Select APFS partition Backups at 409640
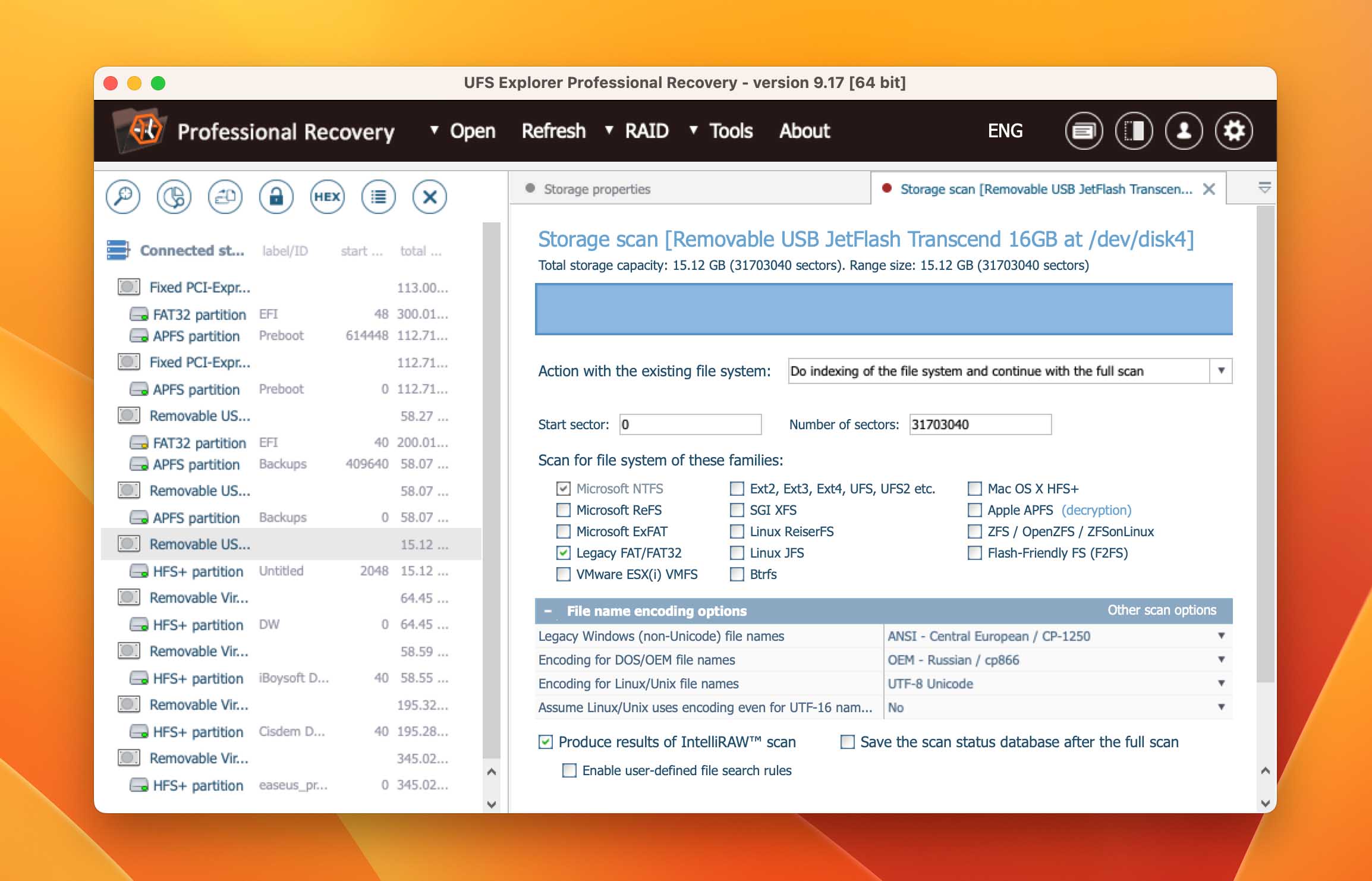This screenshot has height=881, width=1372. point(291,464)
